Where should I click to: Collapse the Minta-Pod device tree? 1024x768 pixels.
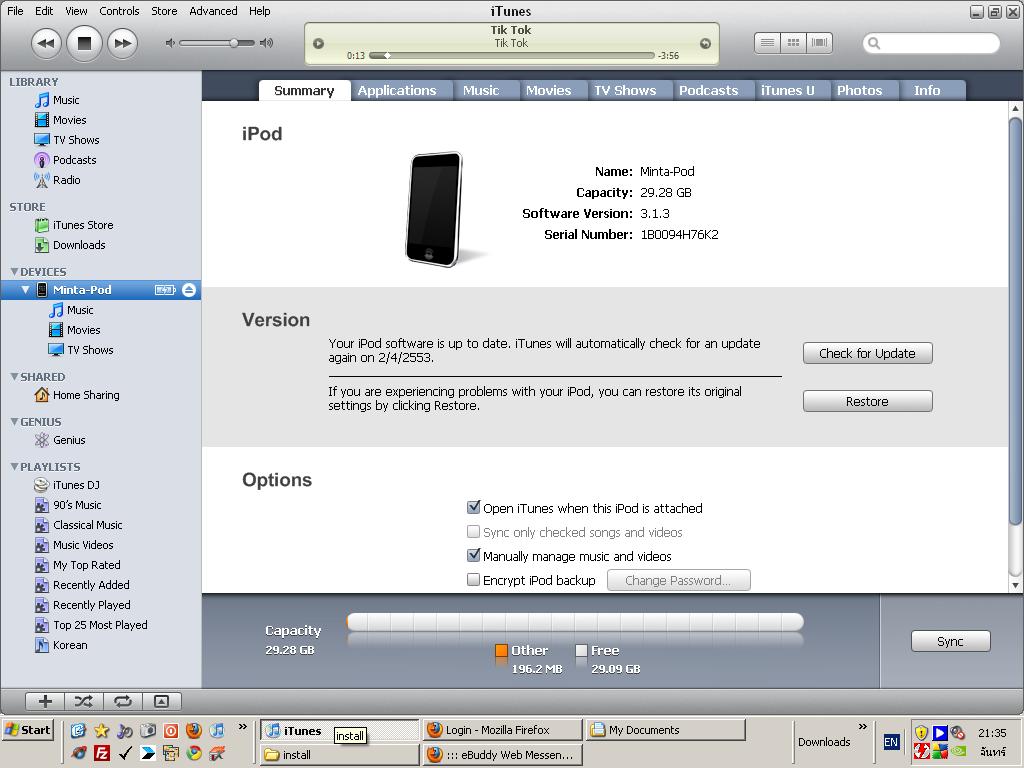pyautogui.click(x=25, y=290)
